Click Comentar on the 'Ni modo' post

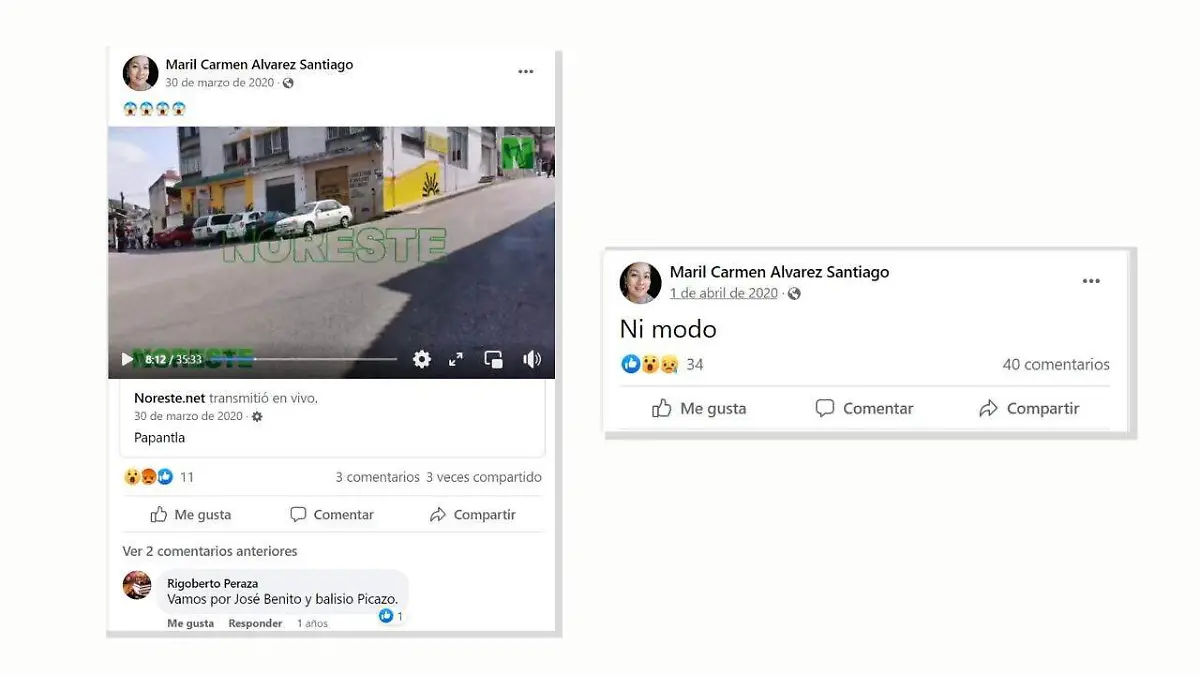click(864, 408)
